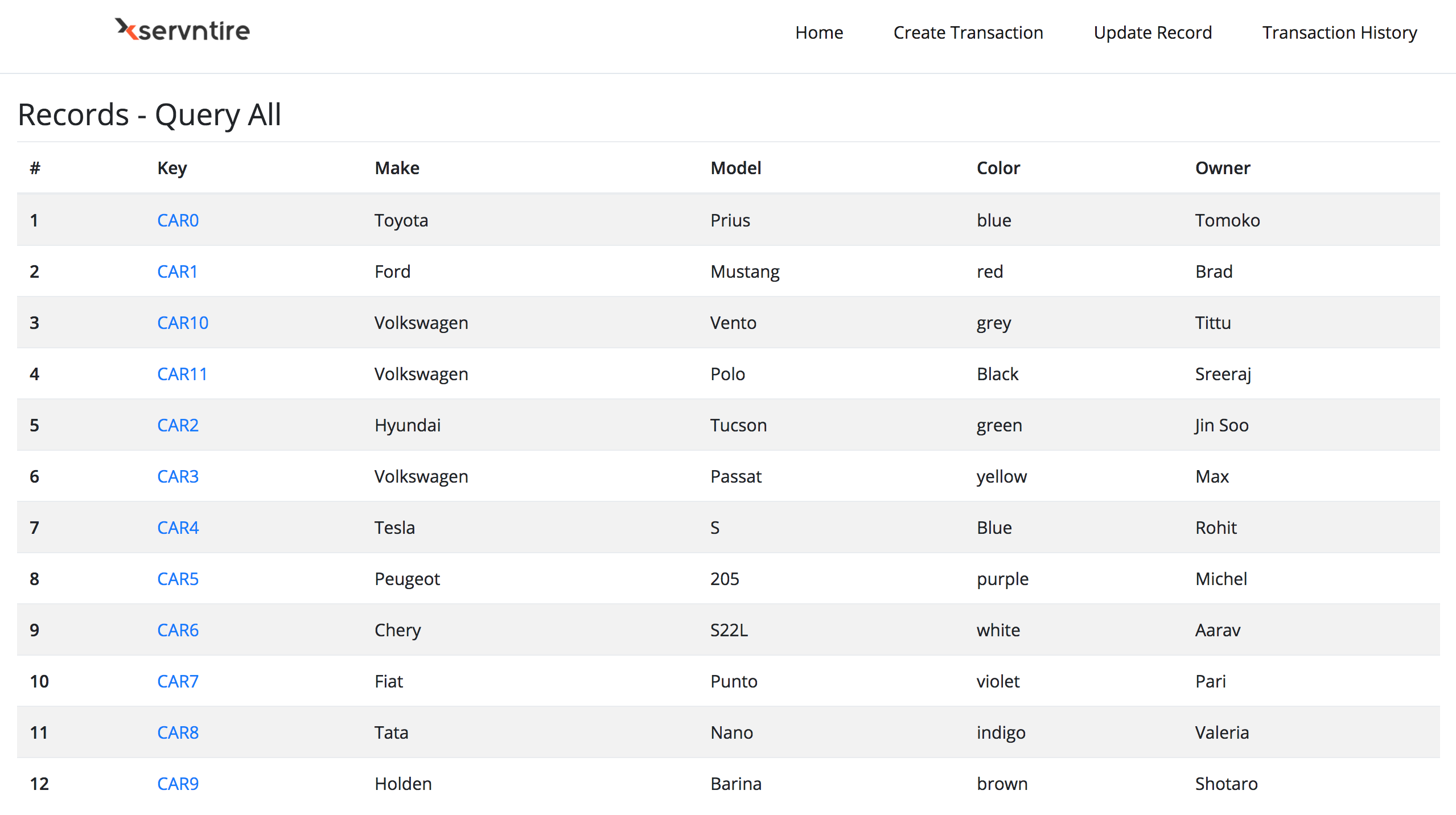
Task: Open the CAR3 record link
Action: click(x=178, y=476)
